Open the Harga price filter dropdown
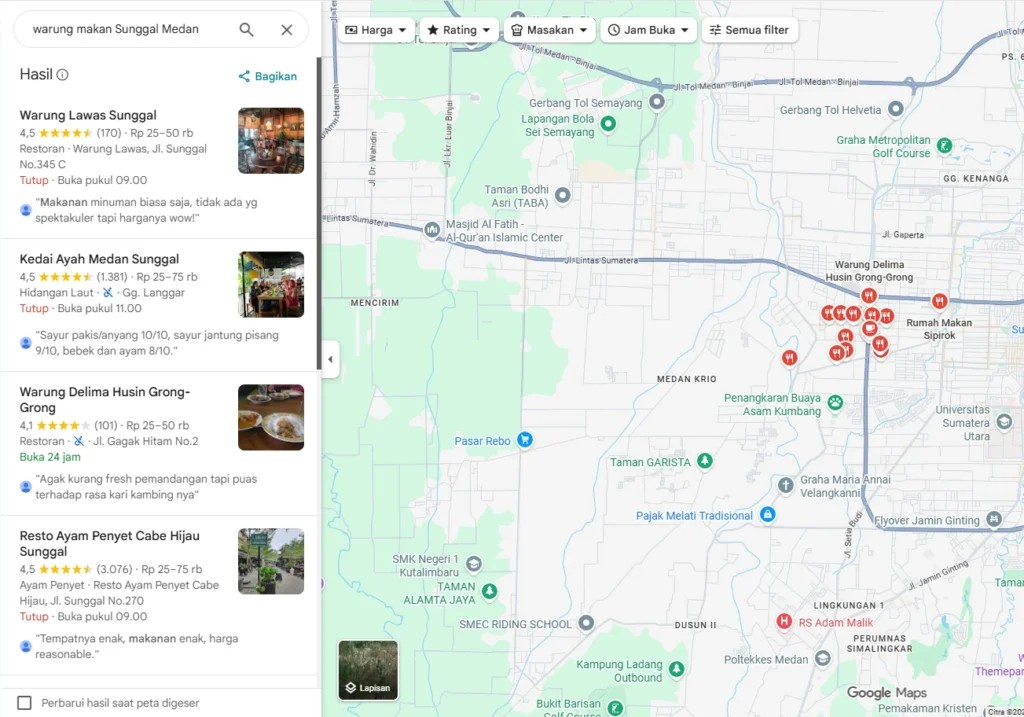This screenshot has height=717, width=1024. tap(376, 30)
